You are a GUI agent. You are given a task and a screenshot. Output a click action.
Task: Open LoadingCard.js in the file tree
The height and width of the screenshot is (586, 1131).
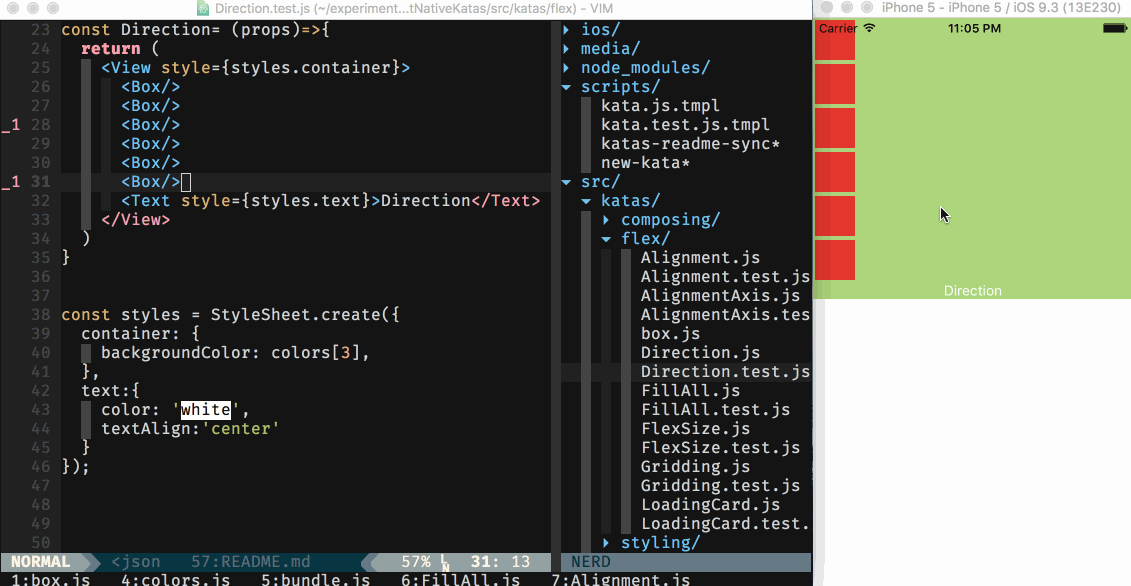point(710,504)
